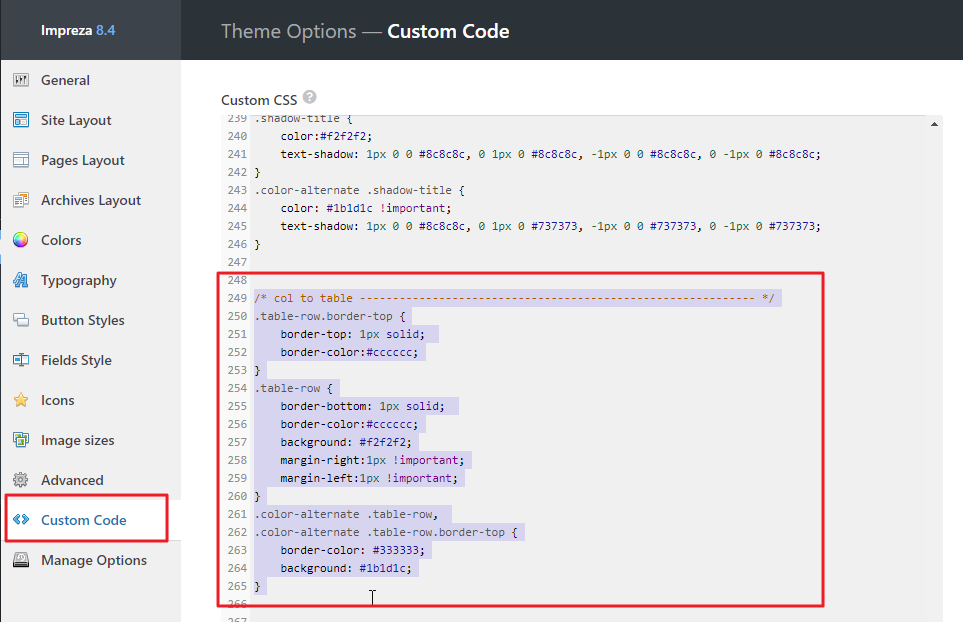Viewport: 963px width, 622px height.
Task: Click the Site Layout icon
Action: [x=21, y=120]
